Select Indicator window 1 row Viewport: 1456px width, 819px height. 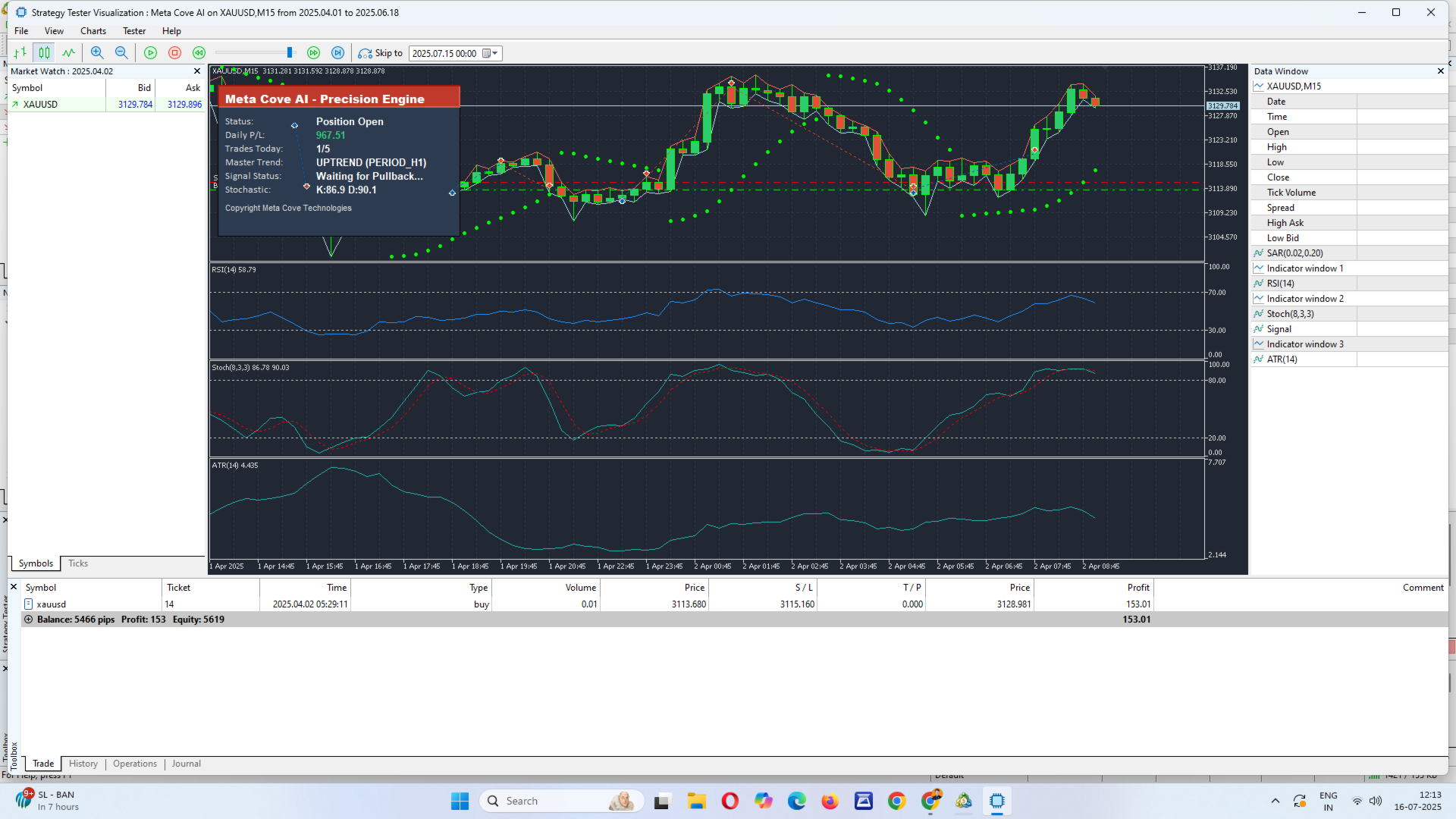point(1349,268)
